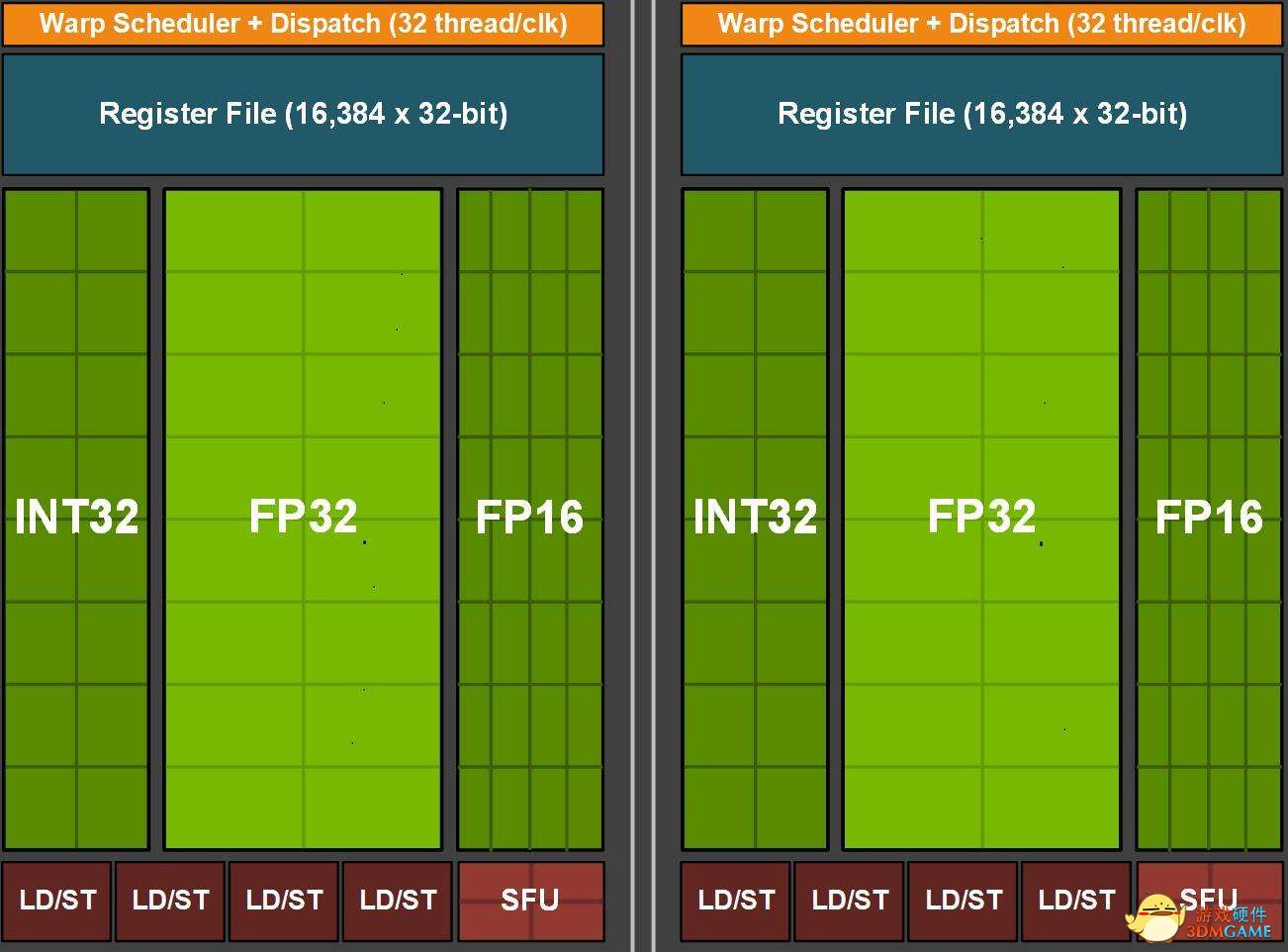1288x952 pixels.
Task: Click the right partition's second LD/ST unit
Action: [x=850, y=901]
